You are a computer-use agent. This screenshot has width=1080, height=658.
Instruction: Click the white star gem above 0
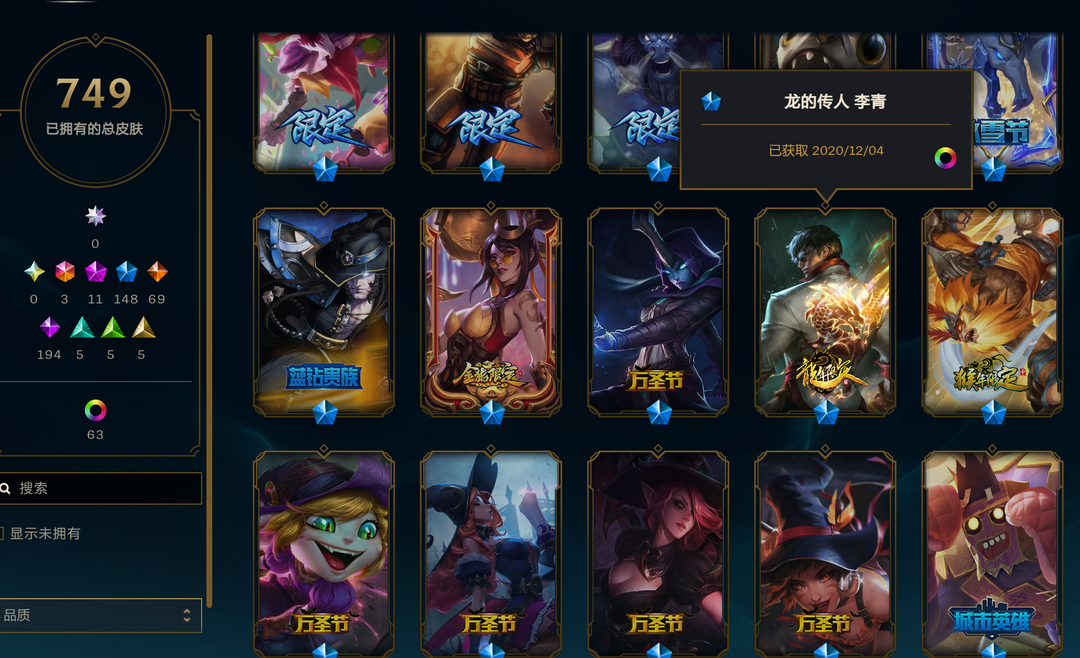(x=95, y=216)
